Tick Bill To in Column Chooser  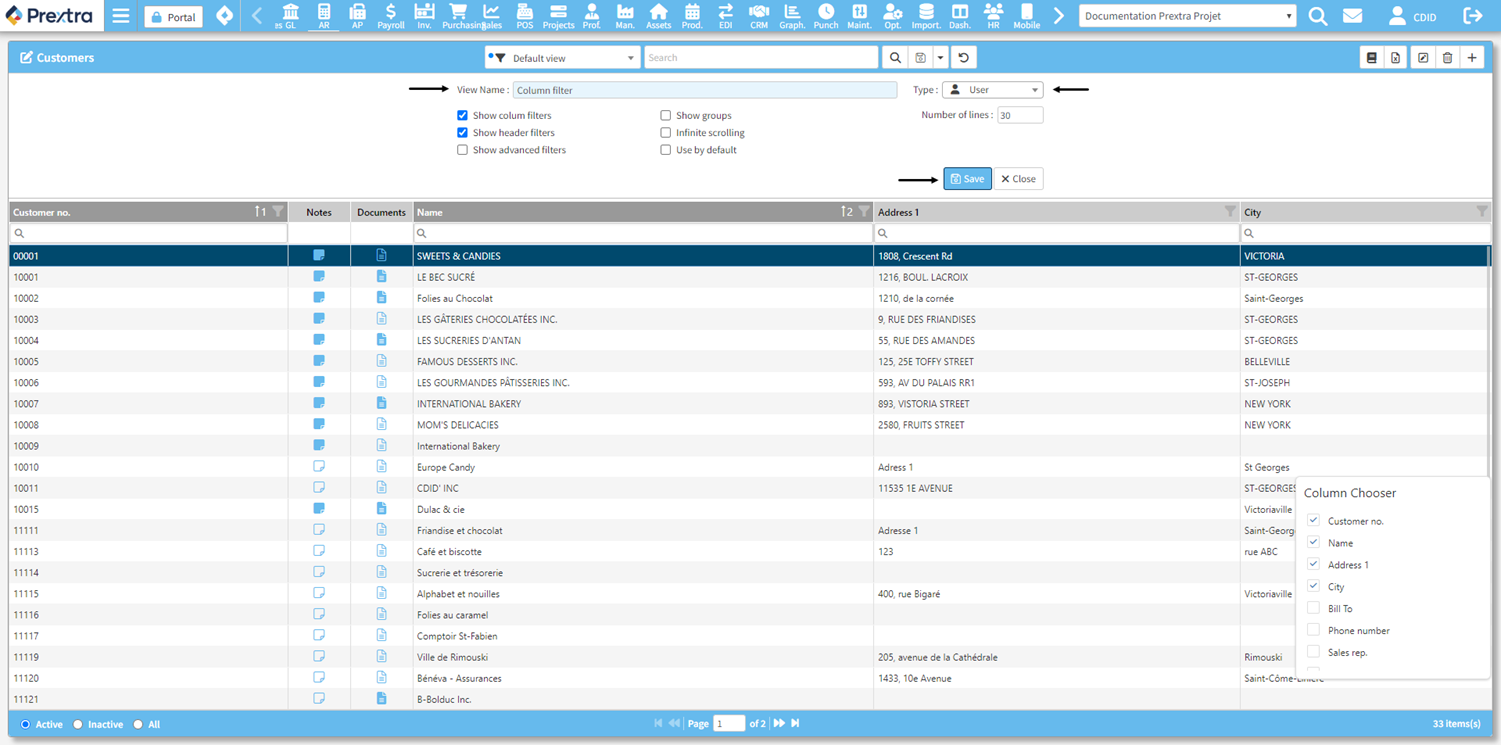(x=1313, y=608)
